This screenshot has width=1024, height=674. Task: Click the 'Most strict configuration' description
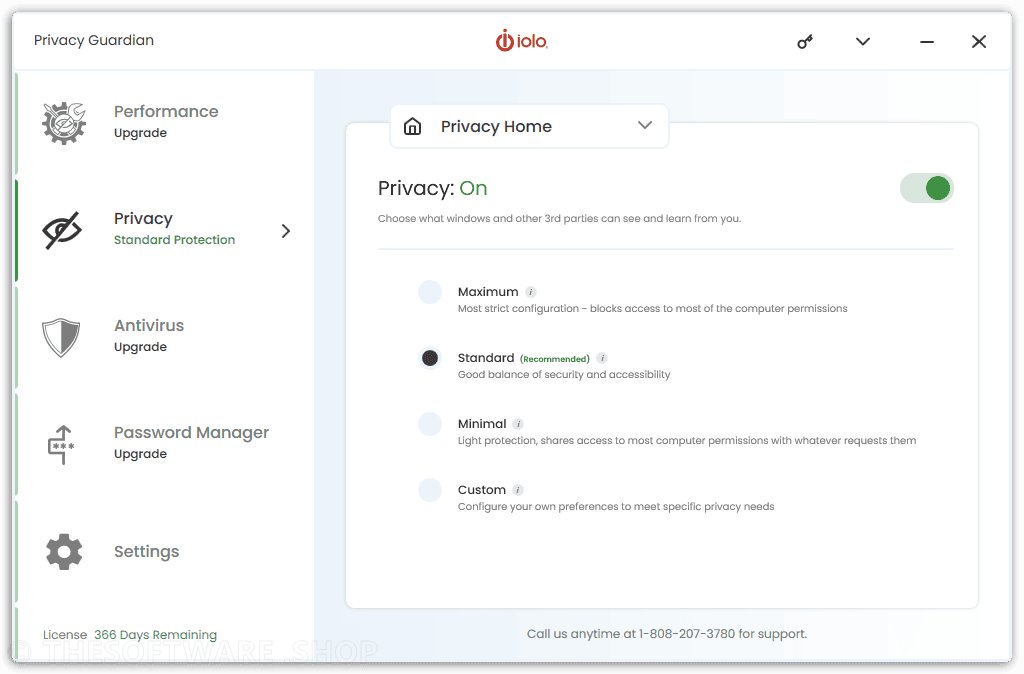[652, 309]
